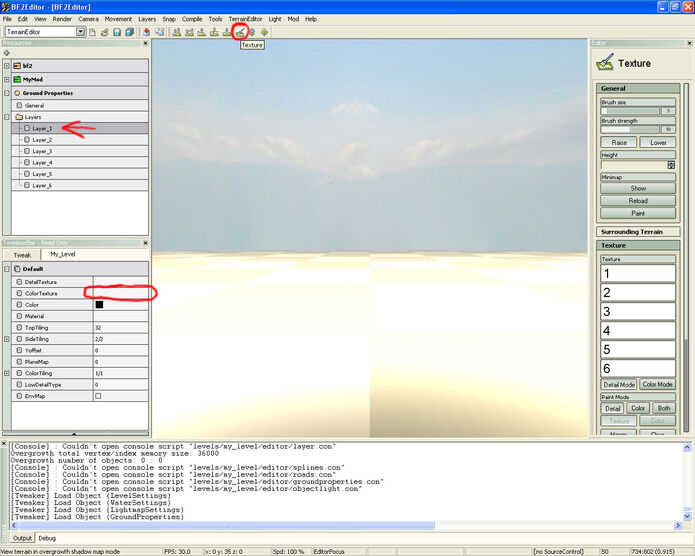Click the globe icon after Texture tool
Image resolution: width=695 pixels, height=556 pixels.
(252, 32)
